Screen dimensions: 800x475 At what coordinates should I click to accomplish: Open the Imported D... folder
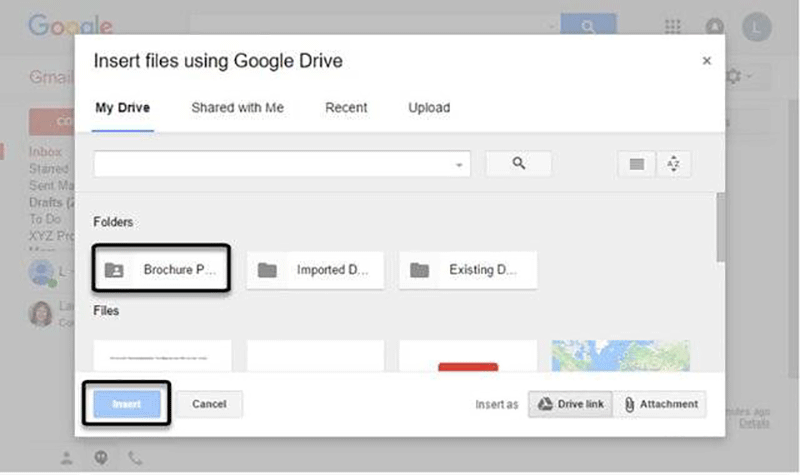point(315,270)
